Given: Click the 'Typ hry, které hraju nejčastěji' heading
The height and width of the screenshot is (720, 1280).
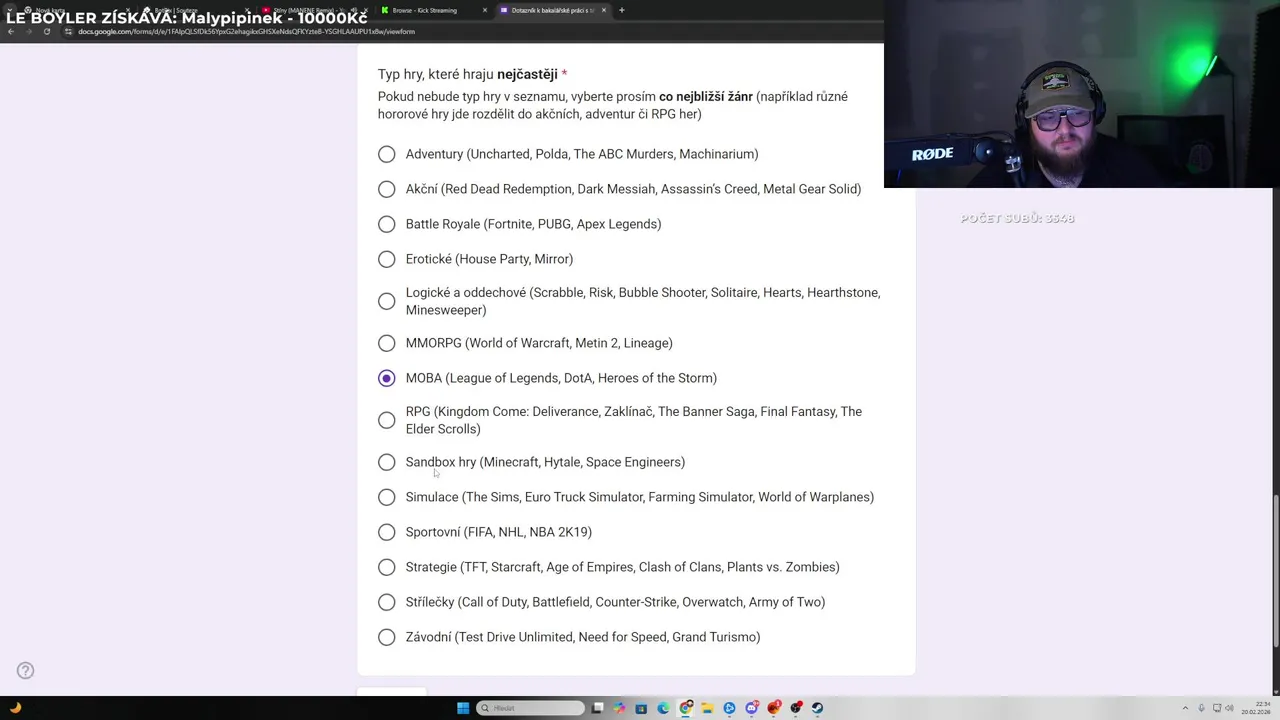Looking at the screenshot, I should [467, 74].
